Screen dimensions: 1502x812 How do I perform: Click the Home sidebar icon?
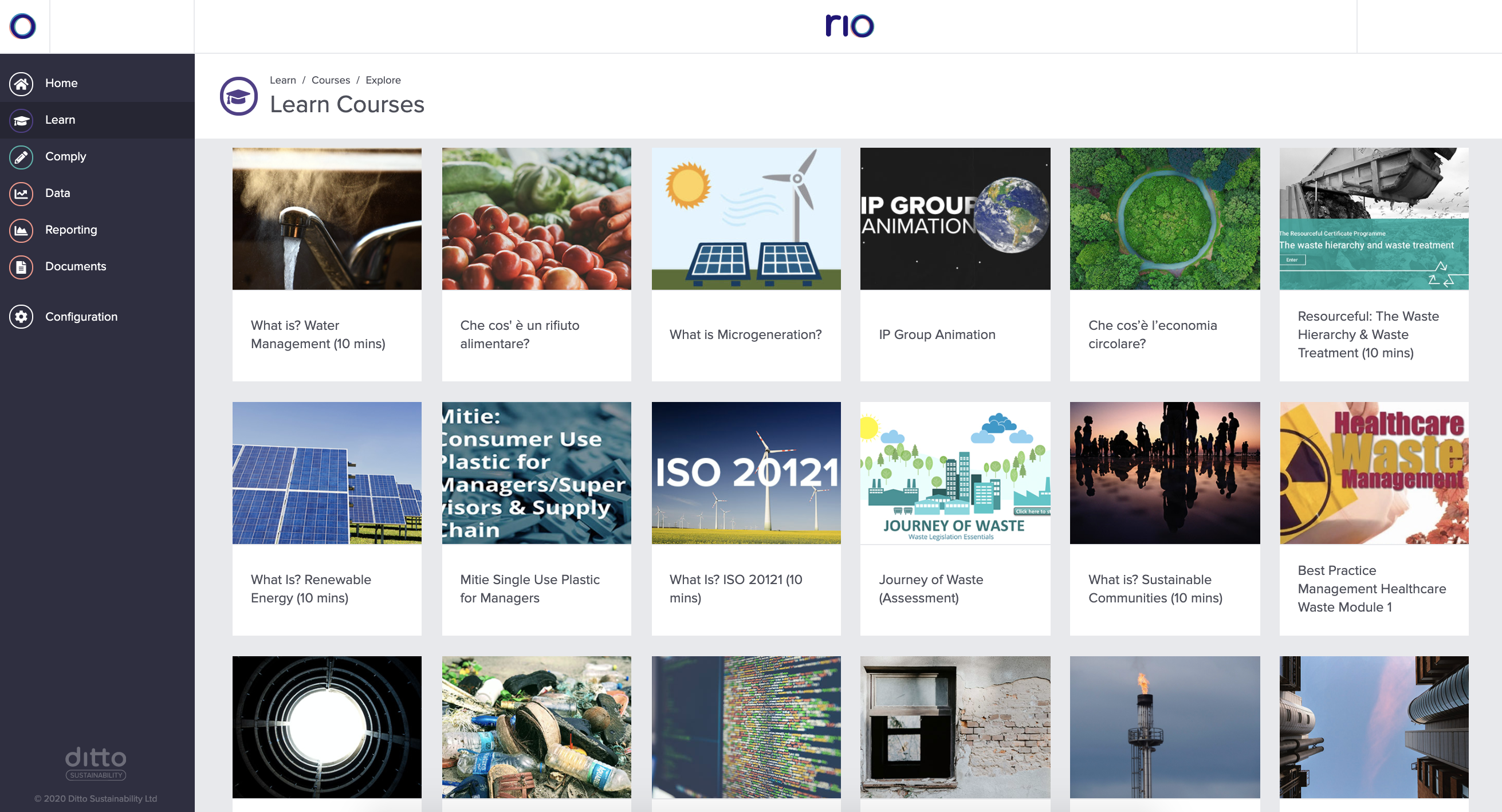click(21, 84)
